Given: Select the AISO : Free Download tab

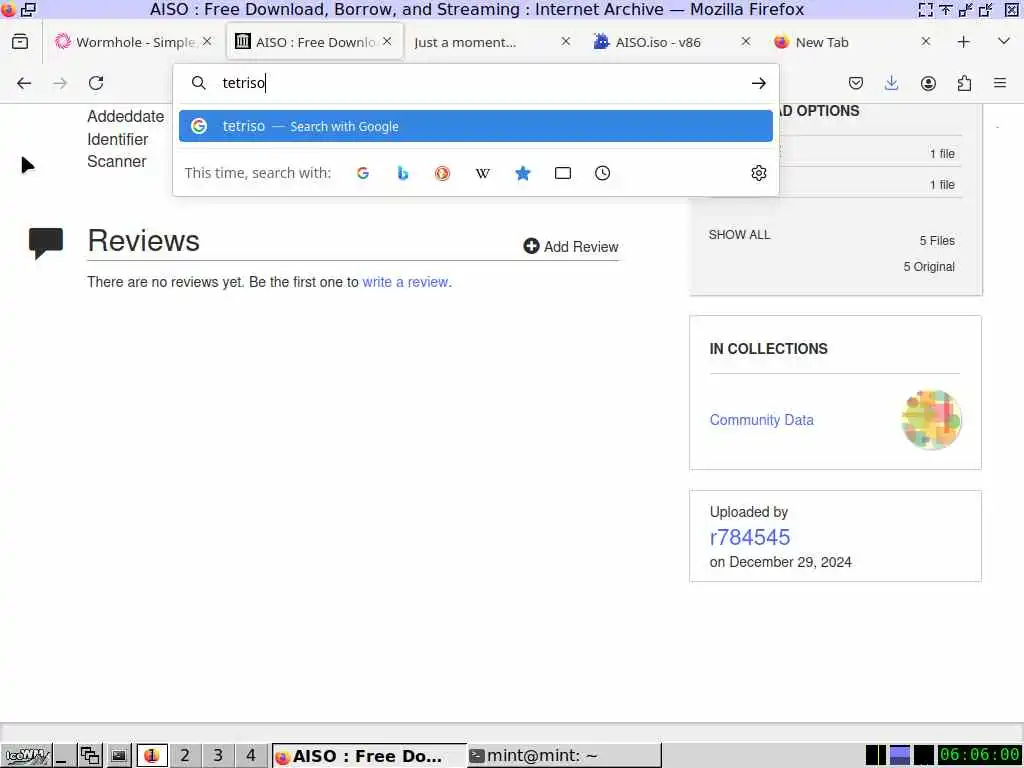Looking at the screenshot, I should 315,42.
